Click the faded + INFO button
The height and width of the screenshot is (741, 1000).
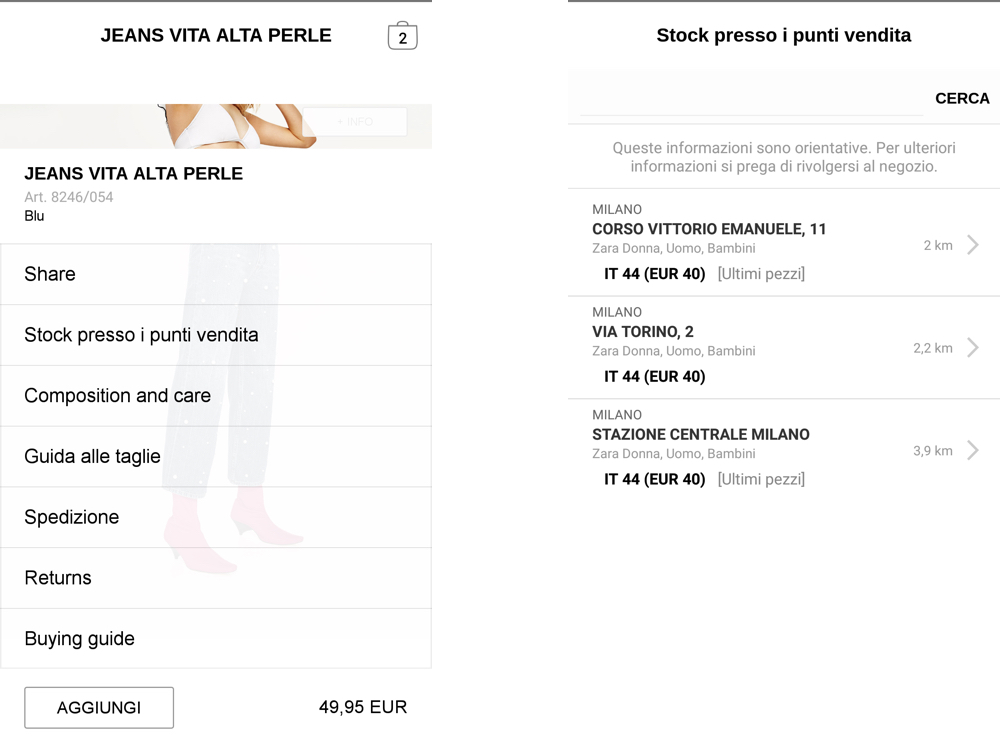(355, 122)
